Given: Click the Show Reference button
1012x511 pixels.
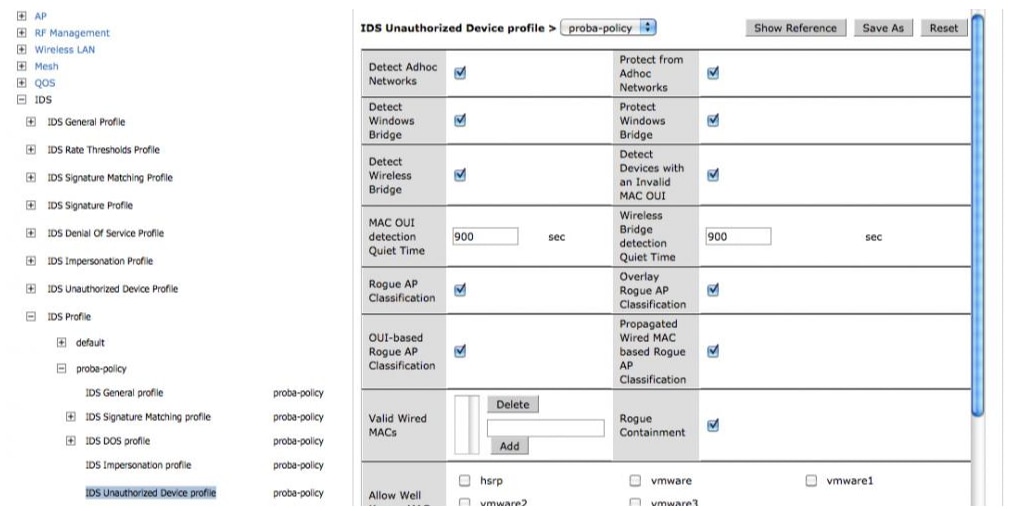Looking at the screenshot, I should [795, 28].
